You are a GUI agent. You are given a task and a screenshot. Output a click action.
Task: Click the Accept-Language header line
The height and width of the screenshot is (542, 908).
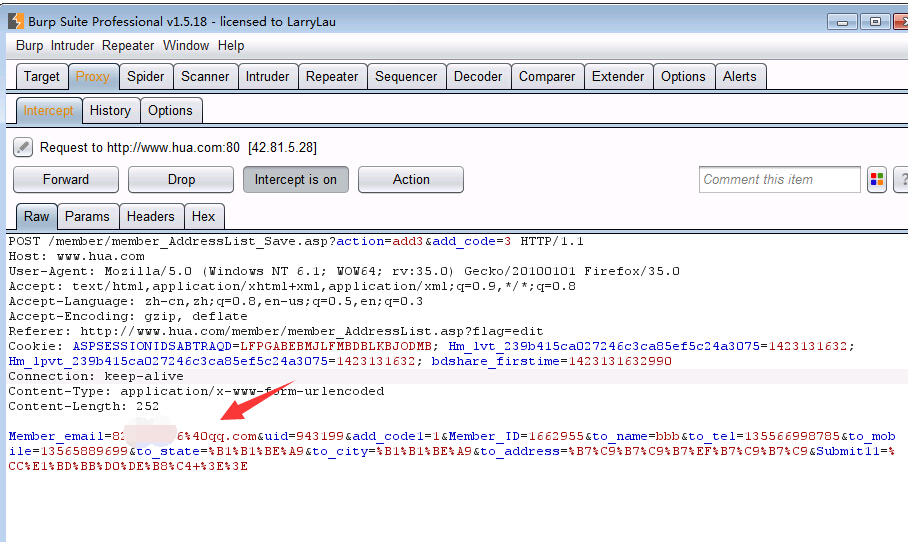[215, 302]
